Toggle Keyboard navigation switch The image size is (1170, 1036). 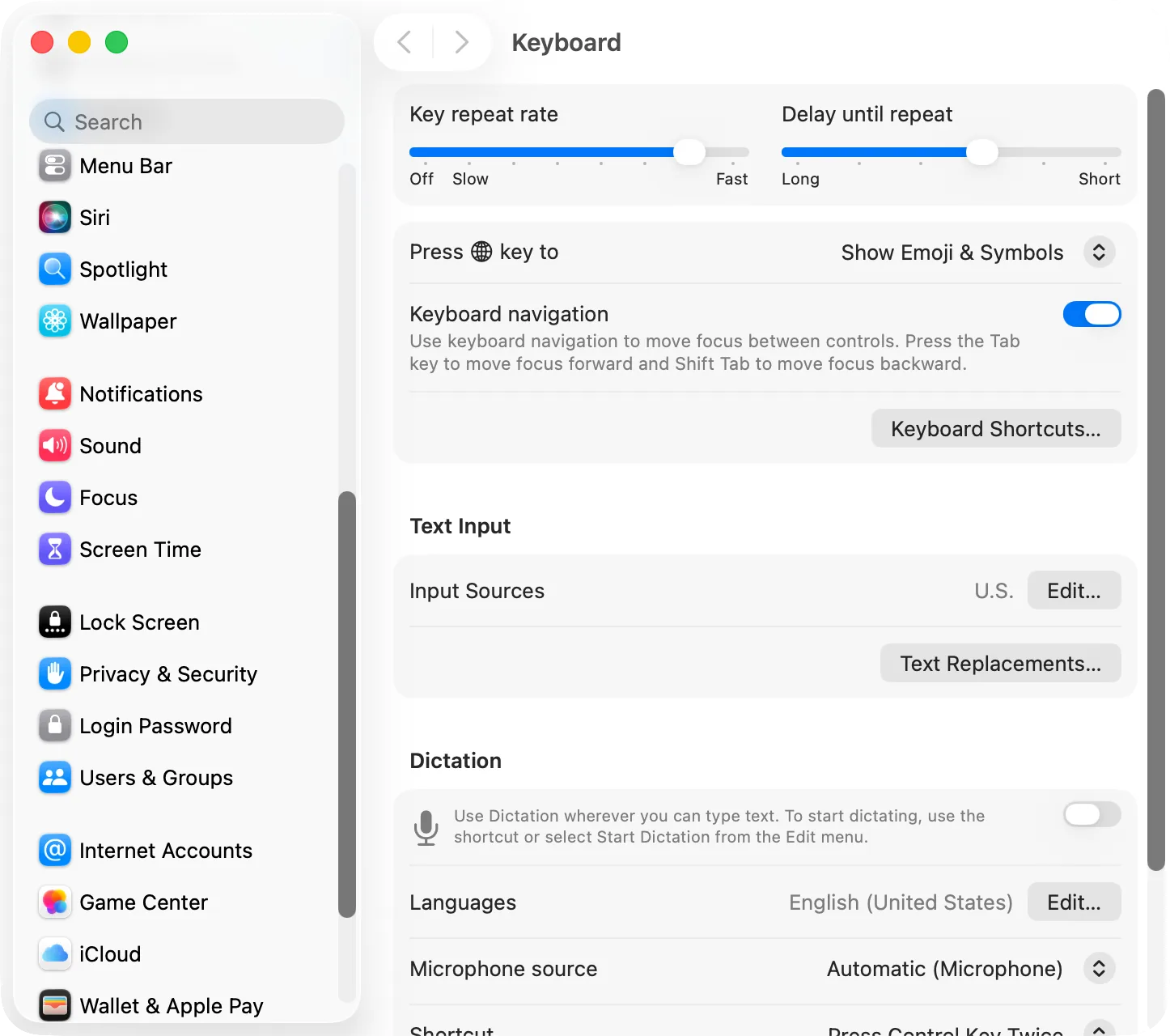pyautogui.click(x=1092, y=314)
